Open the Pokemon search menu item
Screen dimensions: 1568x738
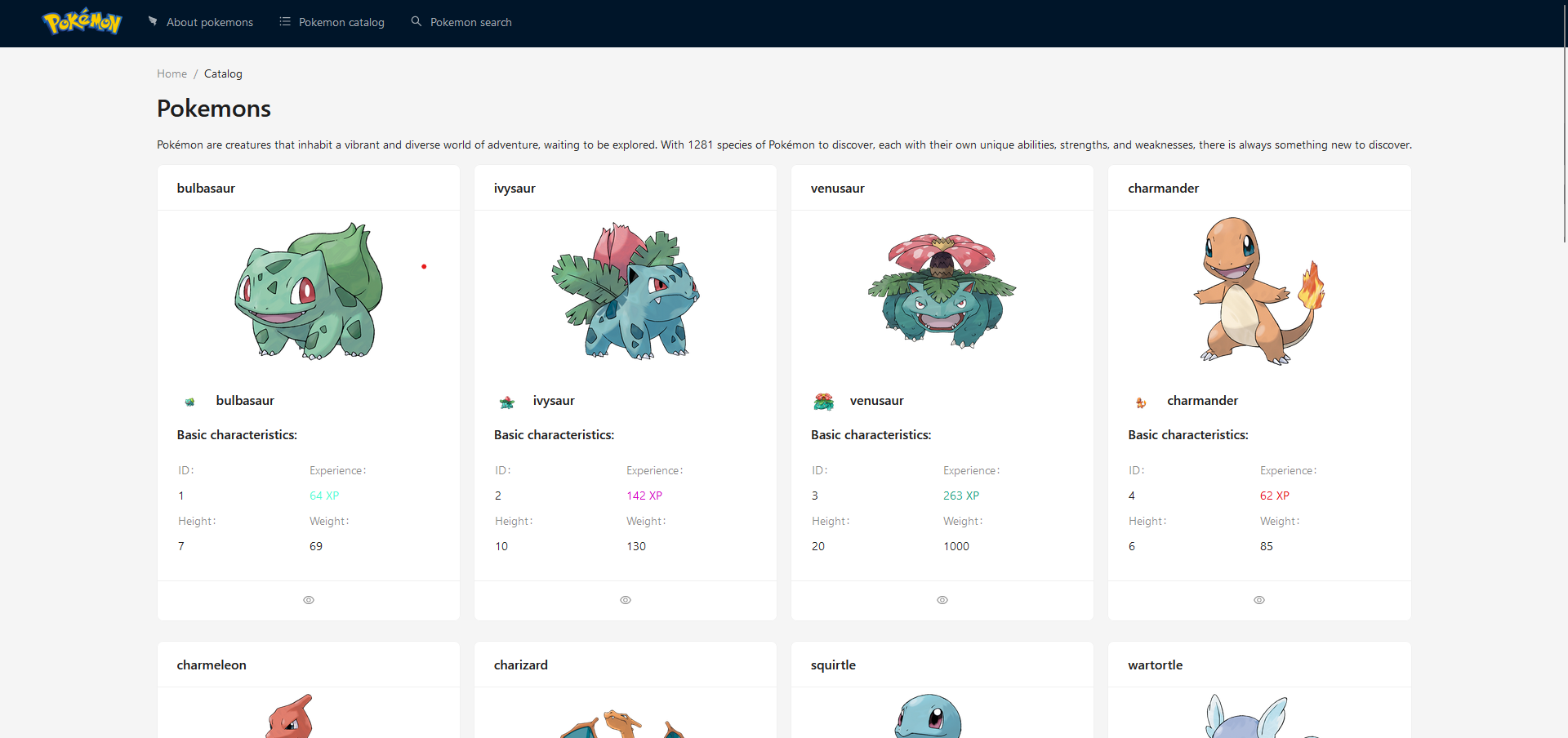tap(471, 22)
